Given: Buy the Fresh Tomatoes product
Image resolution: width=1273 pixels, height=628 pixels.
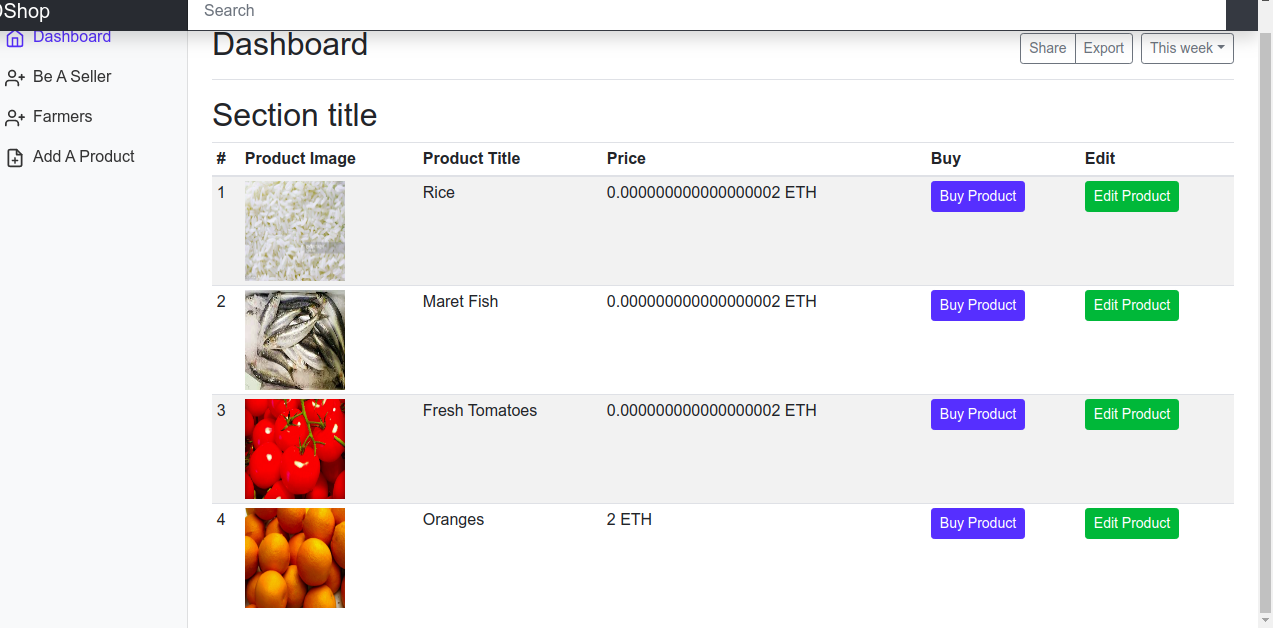Looking at the screenshot, I should (978, 414).
